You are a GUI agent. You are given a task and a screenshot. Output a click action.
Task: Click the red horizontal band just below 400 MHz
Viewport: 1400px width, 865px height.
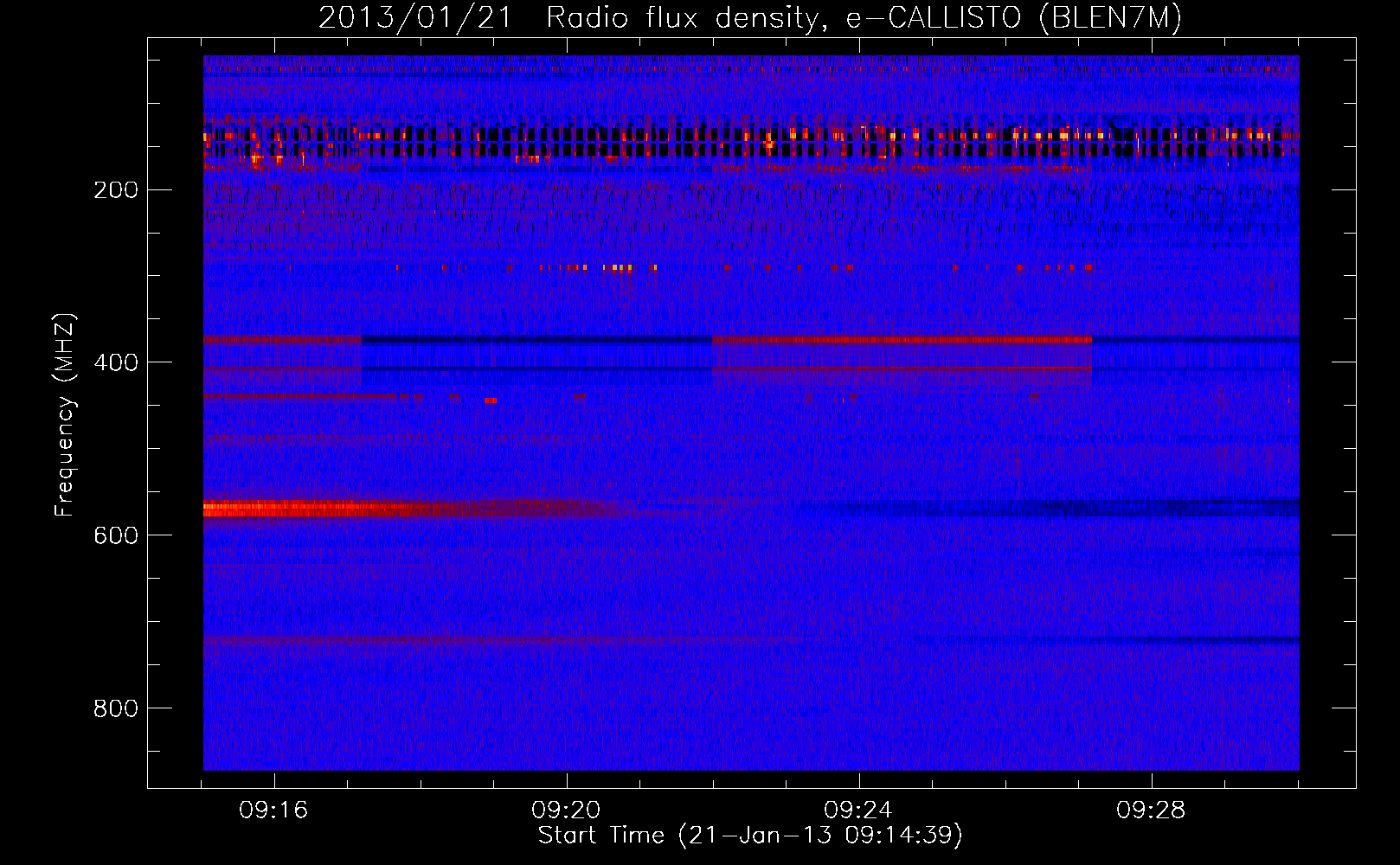902,340
